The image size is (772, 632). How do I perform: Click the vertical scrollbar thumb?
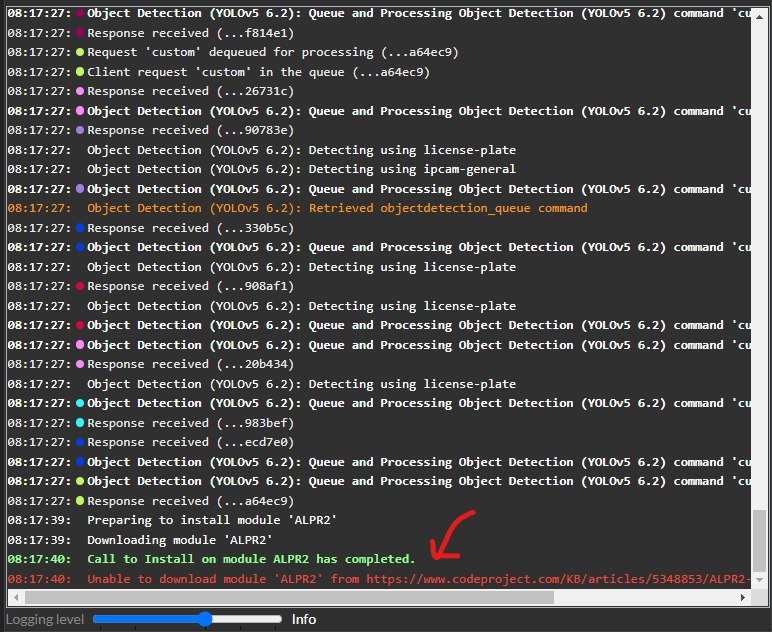pyautogui.click(x=760, y=541)
